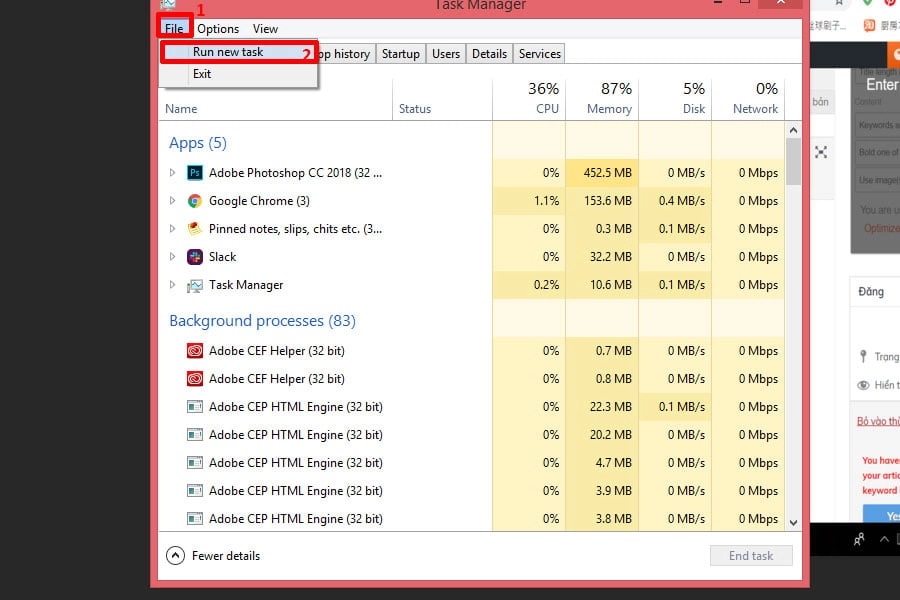
Task: Click the first Adobe CEP HTML Engine icon
Action: pyautogui.click(x=195, y=407)
